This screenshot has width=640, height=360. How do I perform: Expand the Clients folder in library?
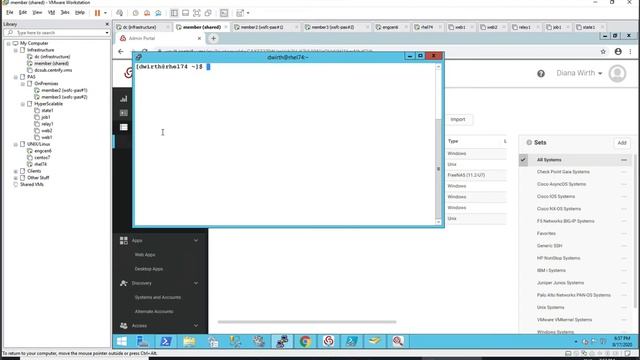click(16, 171)
